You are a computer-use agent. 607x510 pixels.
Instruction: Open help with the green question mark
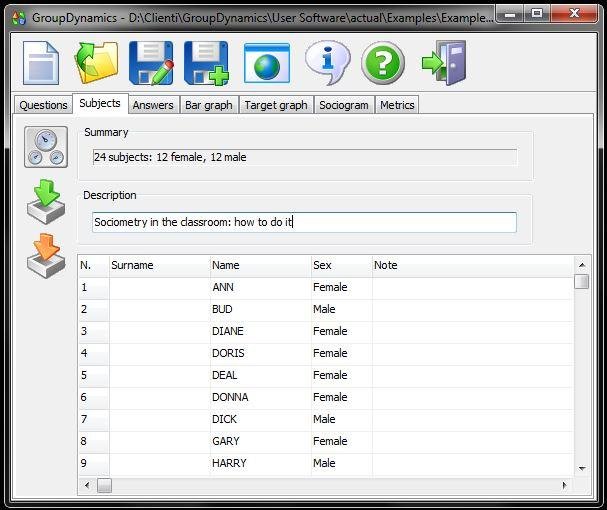click(x=382, y=63)
